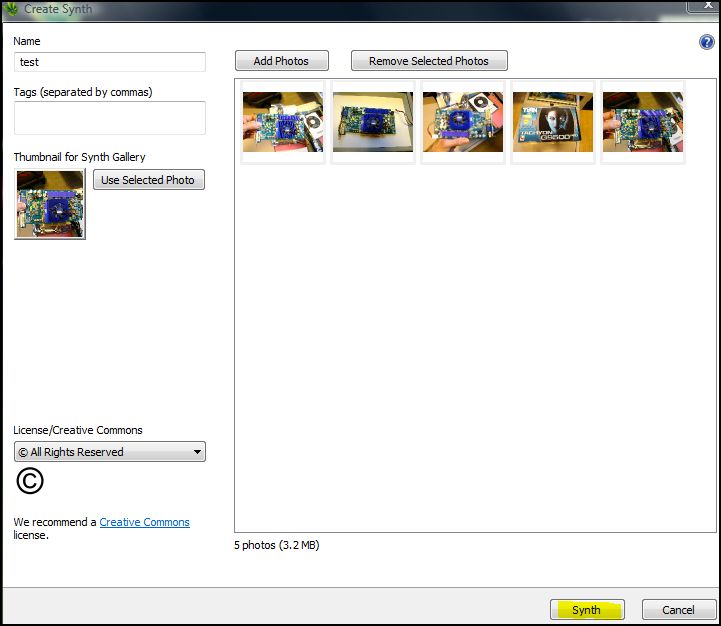The height and width of the screenshot is (626, 721).
Task: Open the blue help icon
Action: coord(706,42)
